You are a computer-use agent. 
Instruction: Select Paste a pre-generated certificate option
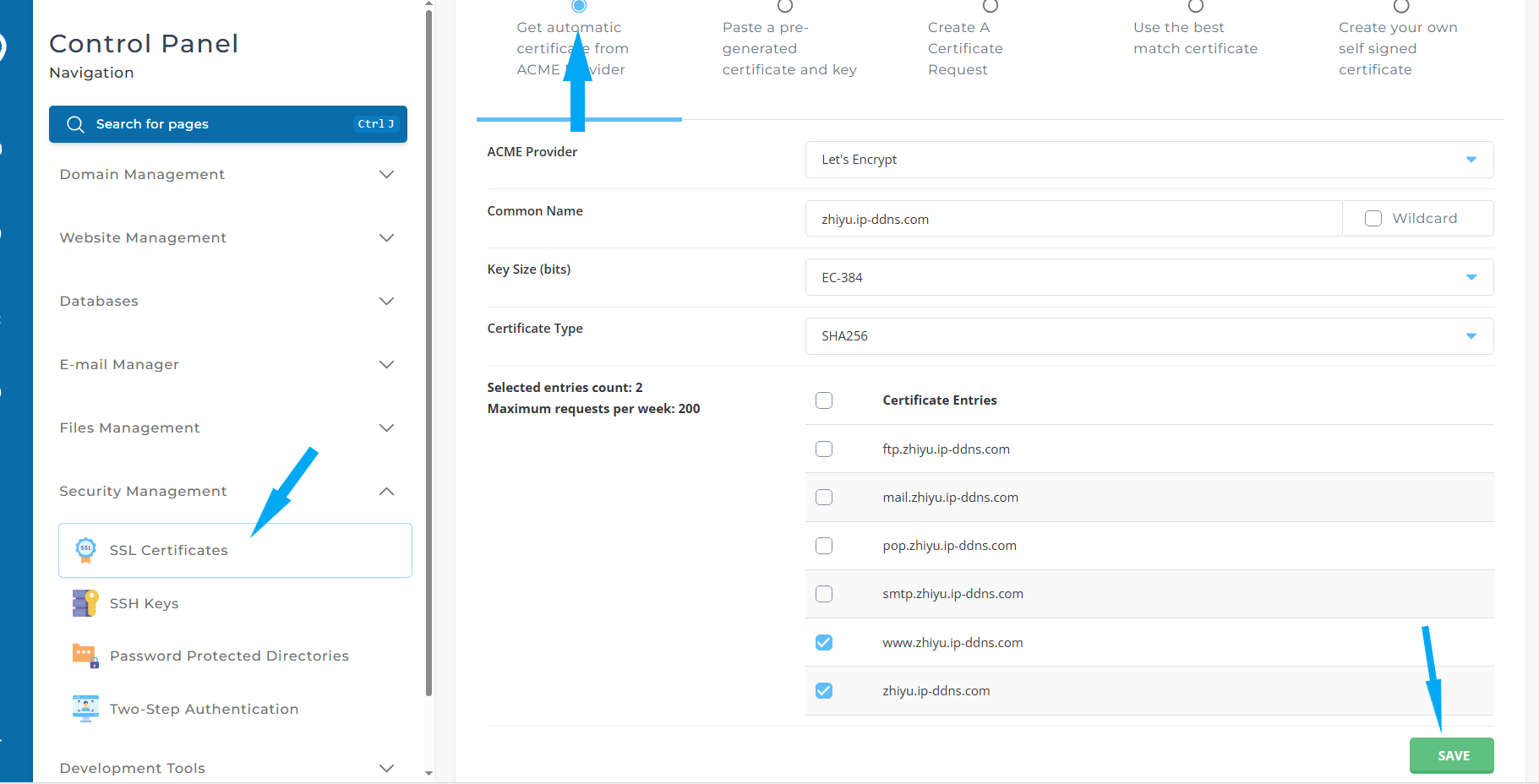click(785, 7)
